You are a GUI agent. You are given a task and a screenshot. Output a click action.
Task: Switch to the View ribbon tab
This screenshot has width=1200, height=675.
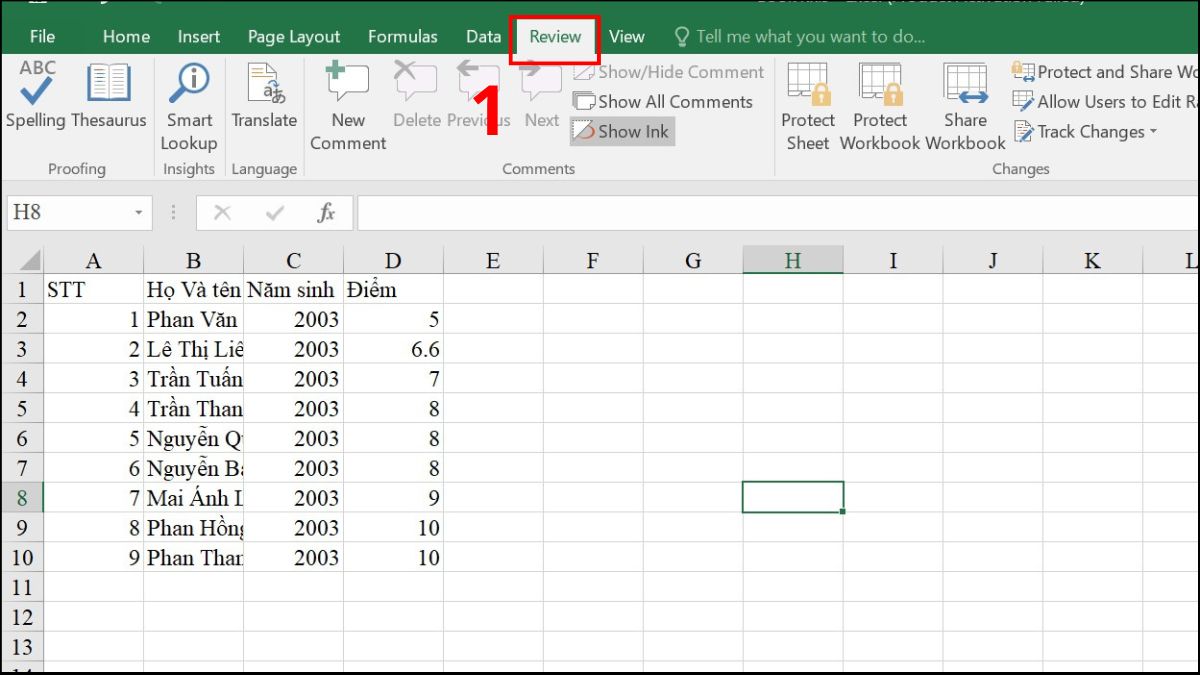coord(627,36)
